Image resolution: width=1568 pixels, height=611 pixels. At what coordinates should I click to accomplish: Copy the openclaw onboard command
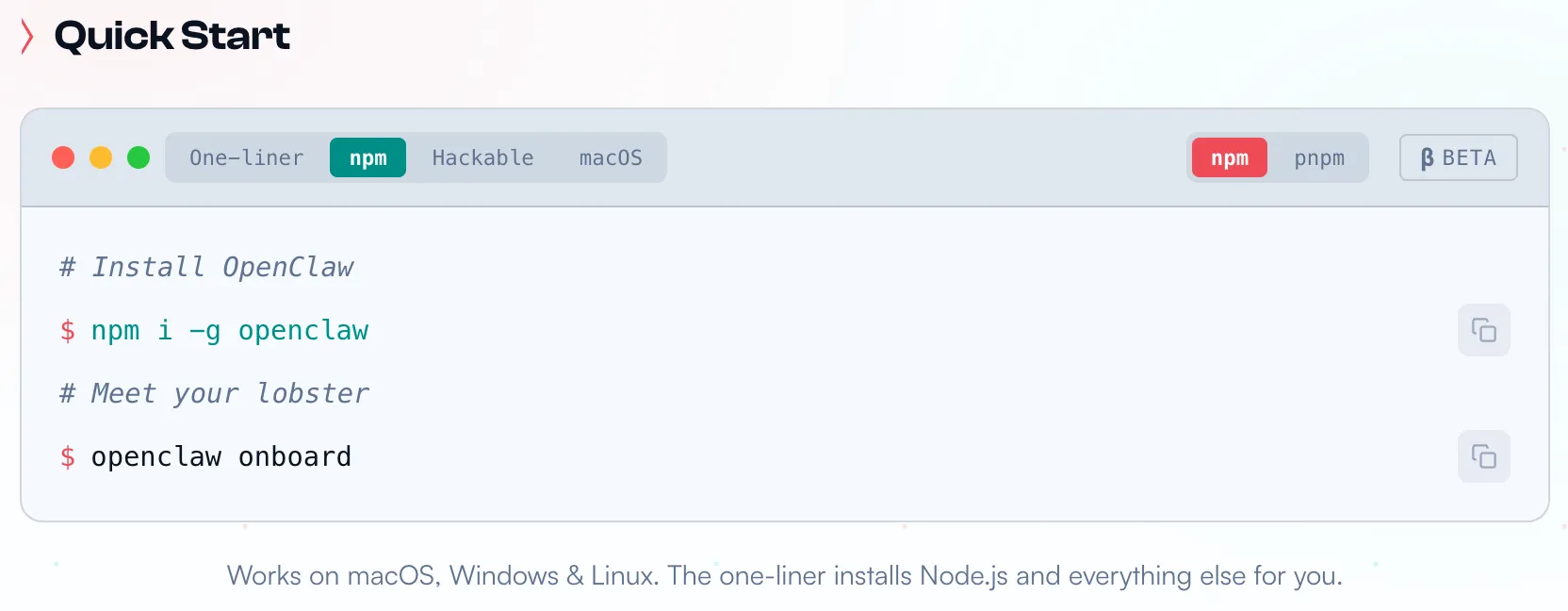(1483, 456)
